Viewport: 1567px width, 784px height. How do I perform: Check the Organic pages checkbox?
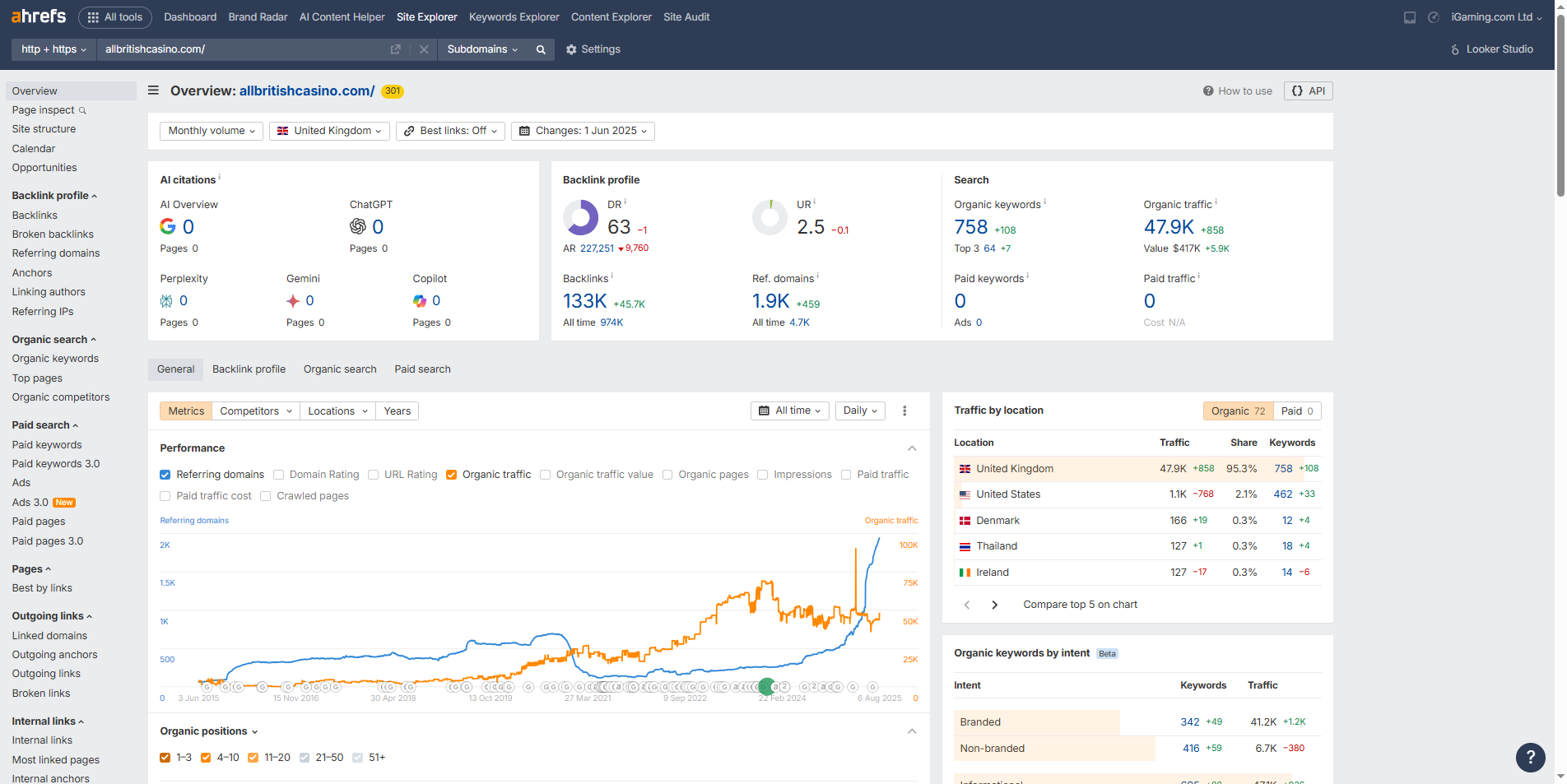click(x=667, y=475)
